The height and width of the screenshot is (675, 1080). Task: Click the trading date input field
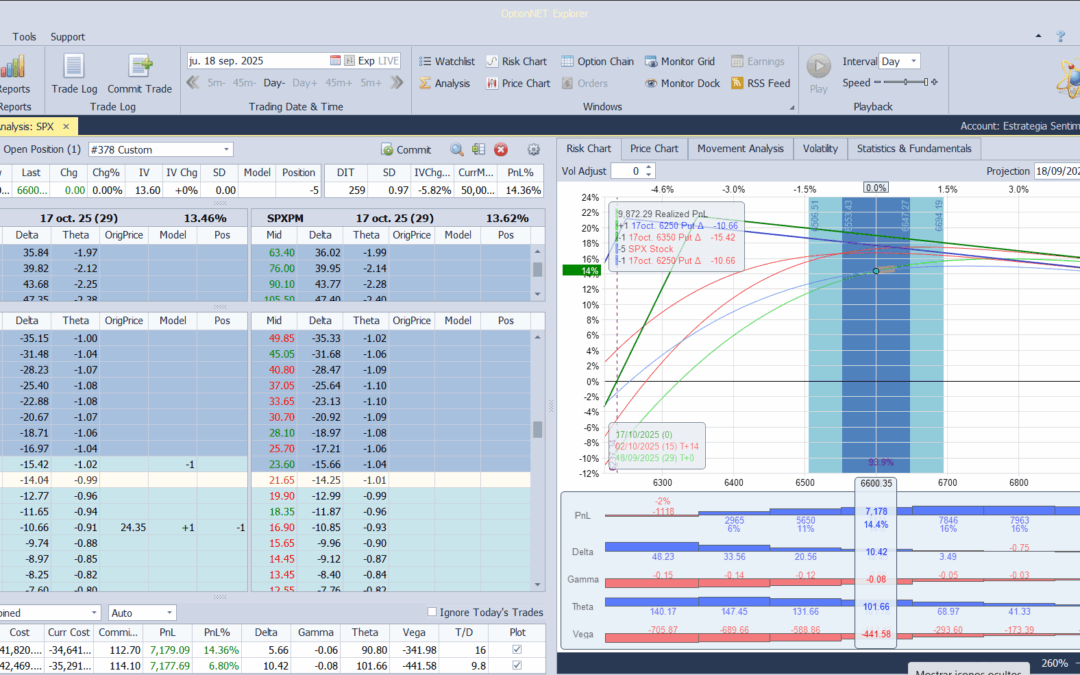258,61
